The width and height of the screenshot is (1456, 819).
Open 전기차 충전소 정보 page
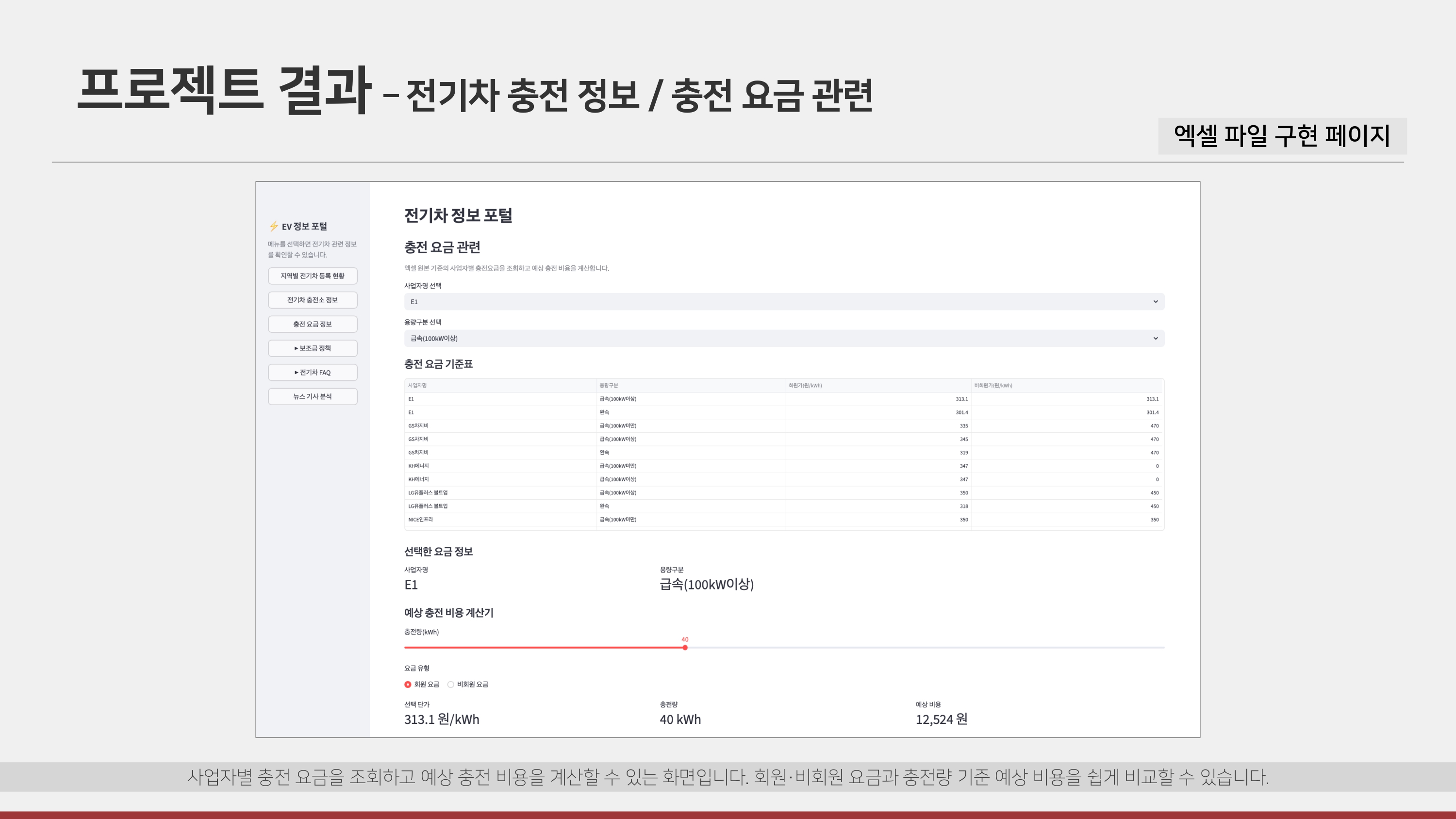tap(312, 300)
